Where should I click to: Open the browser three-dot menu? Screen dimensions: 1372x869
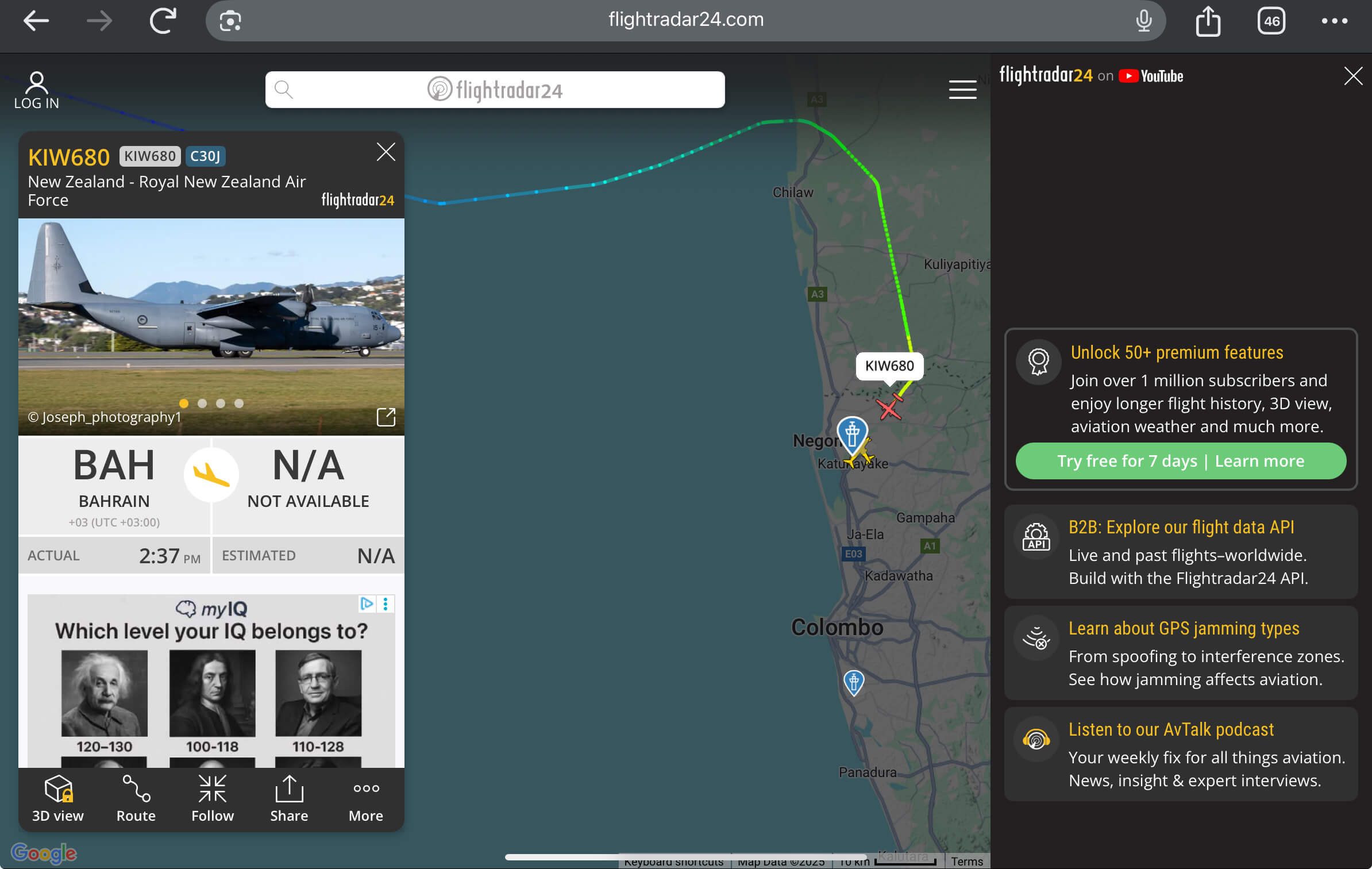pos(1334,21)
